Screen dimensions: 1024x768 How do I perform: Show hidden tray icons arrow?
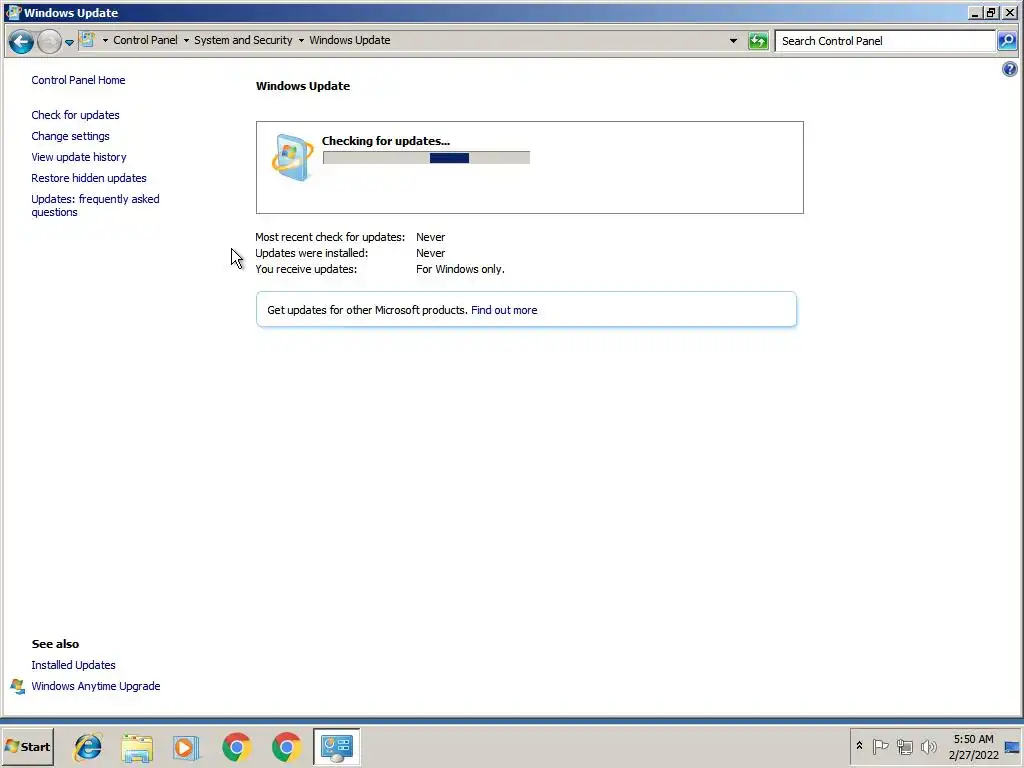[x=859, y=746]
